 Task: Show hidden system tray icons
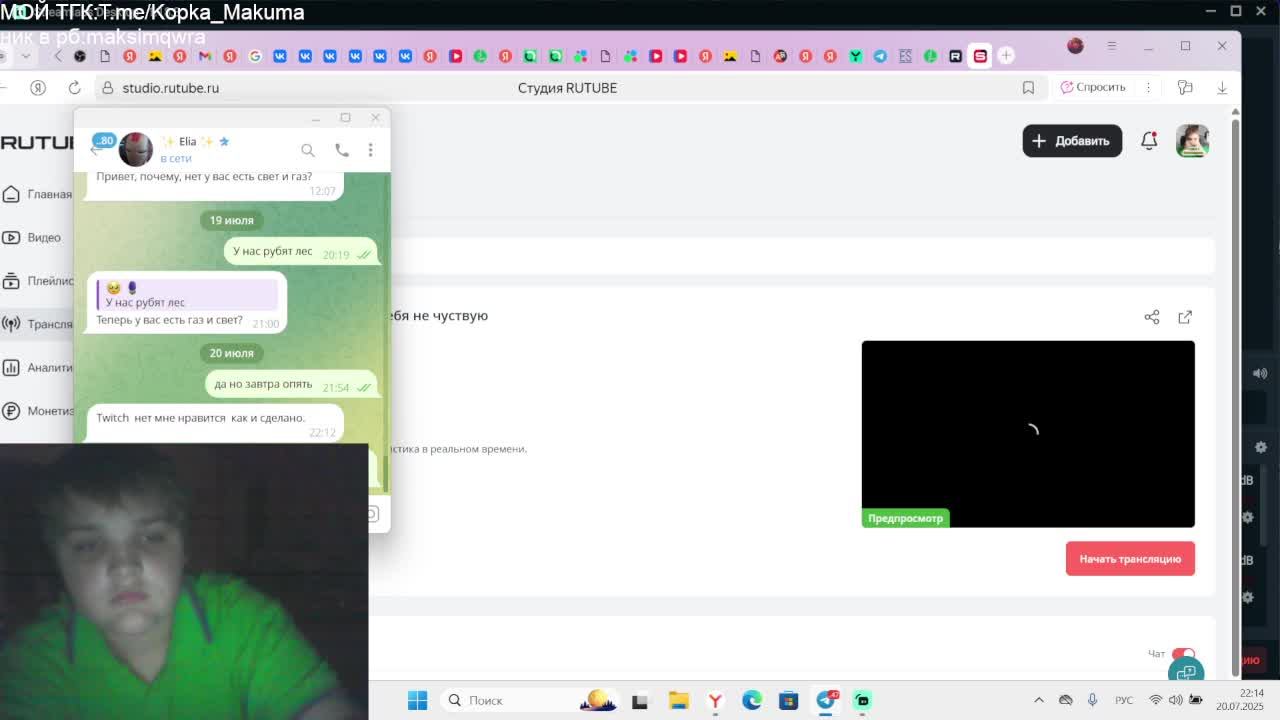[x=1039, y=700]
